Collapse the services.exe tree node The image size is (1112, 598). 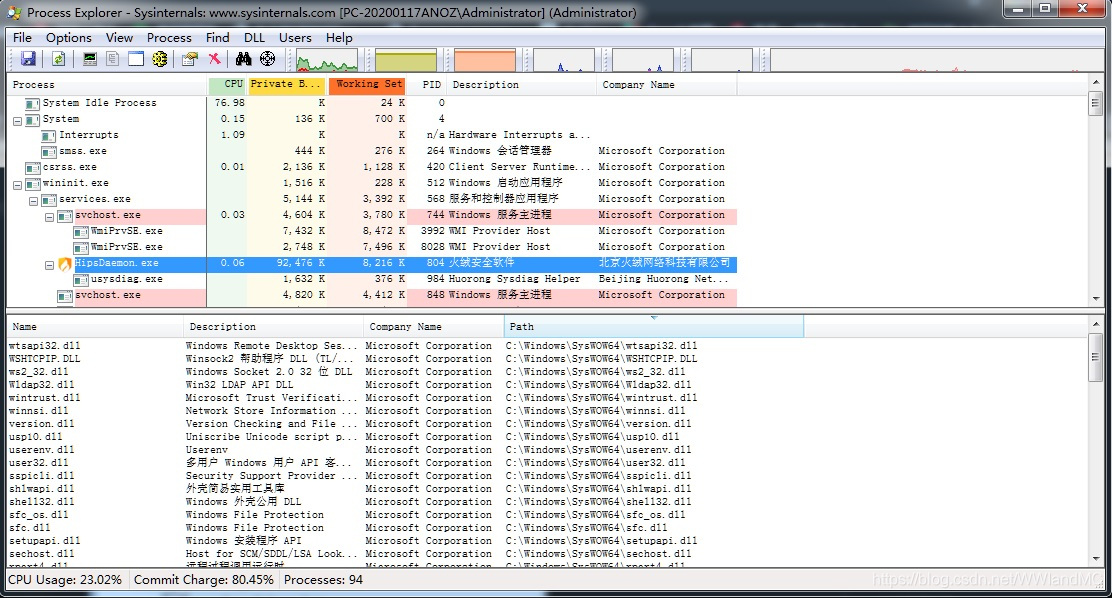pos(33,201)
